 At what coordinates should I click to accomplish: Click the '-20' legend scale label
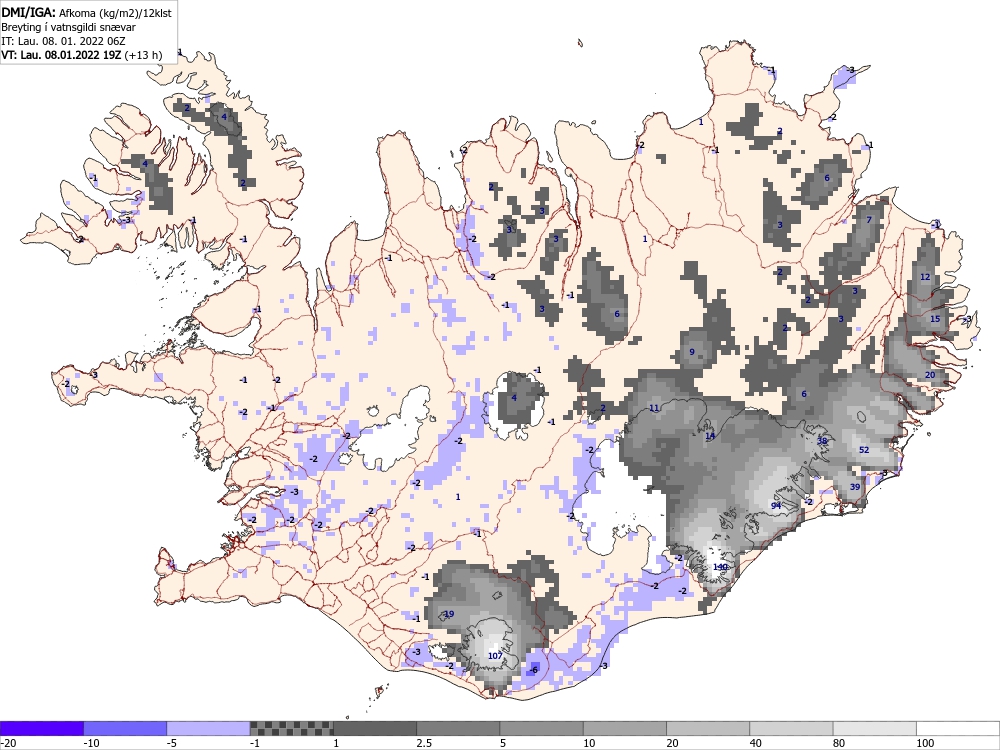pyautogui.click(x=8, y=743)
